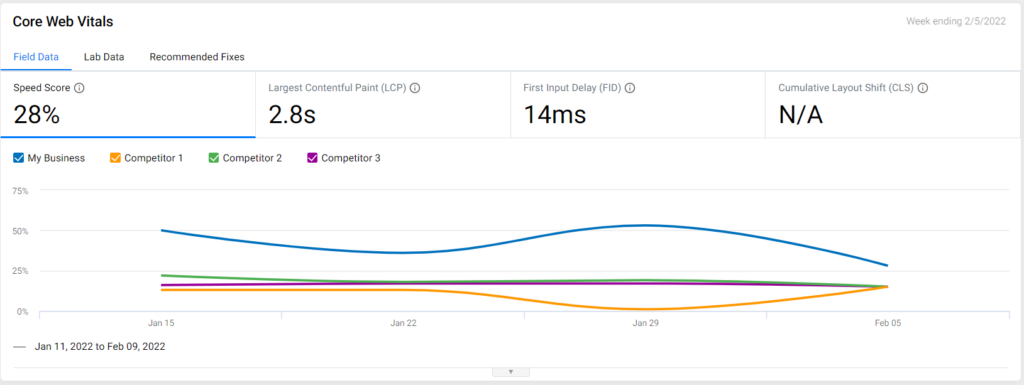Select the CLS N/A metric card

892,104
